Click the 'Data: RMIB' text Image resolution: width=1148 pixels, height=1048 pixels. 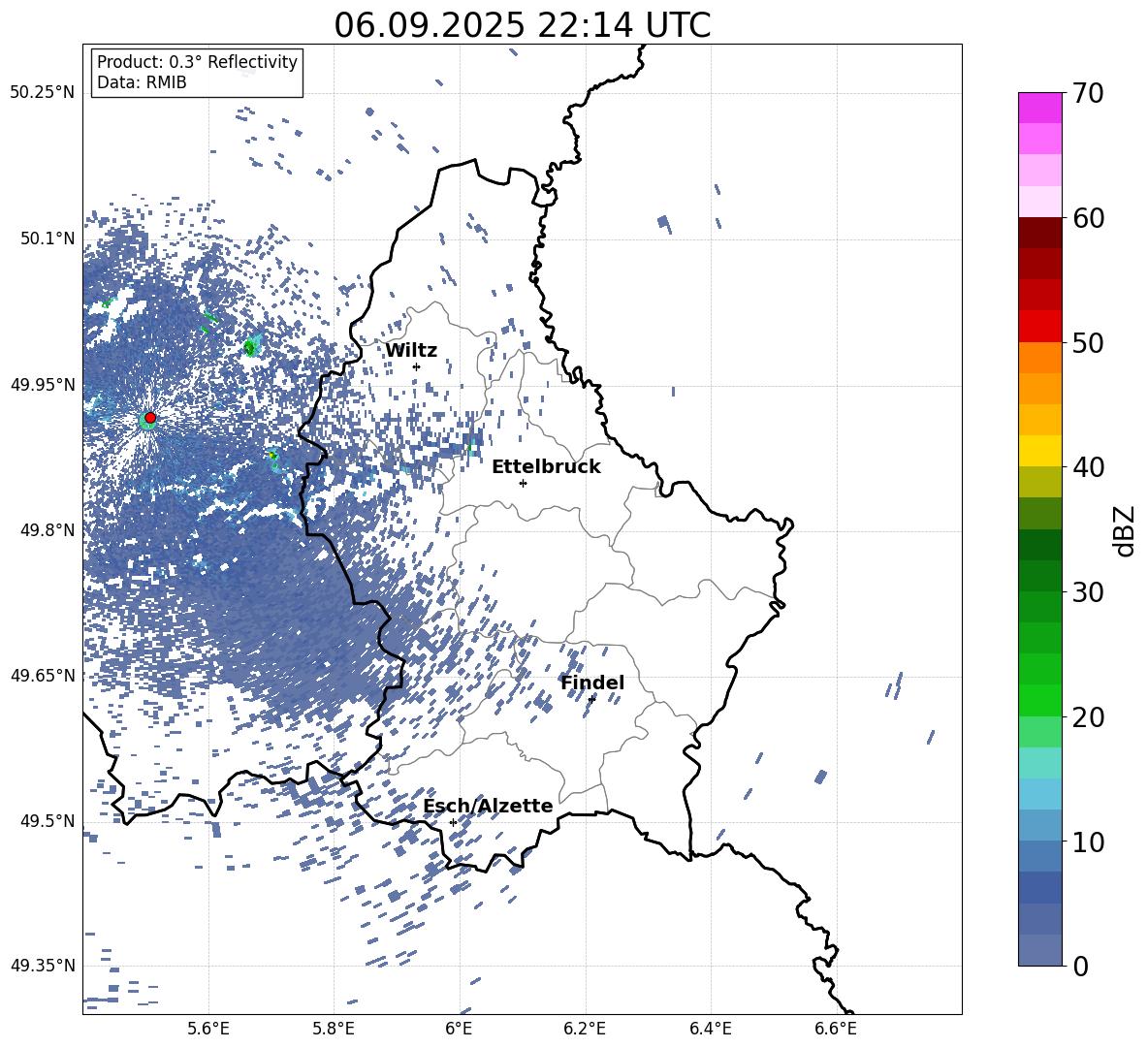(142, 82)
